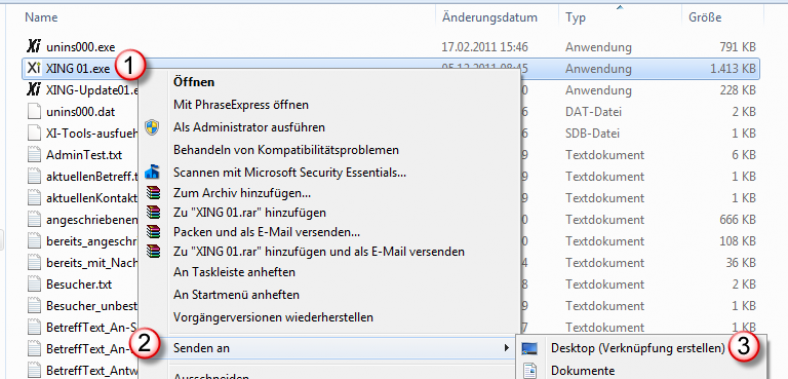Choose Desktop (Verknüpfung erstellen) in submenu
788x379 pixels.
point(638,348)
